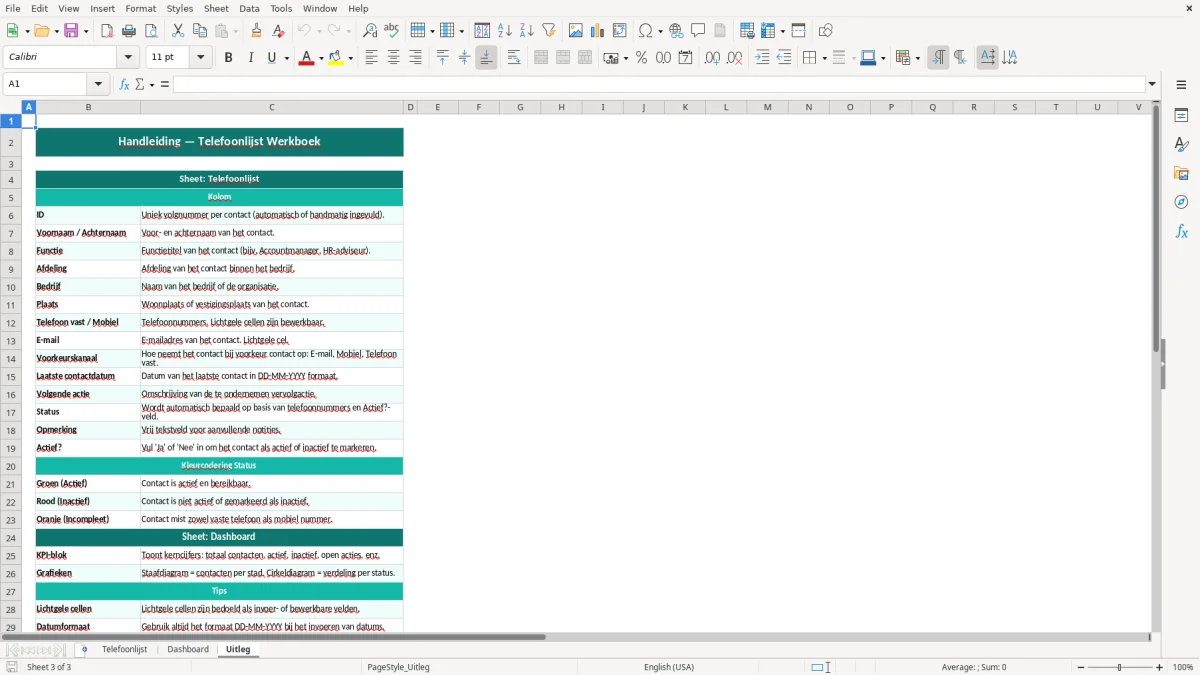Toggle Align Left

[371, 58]
